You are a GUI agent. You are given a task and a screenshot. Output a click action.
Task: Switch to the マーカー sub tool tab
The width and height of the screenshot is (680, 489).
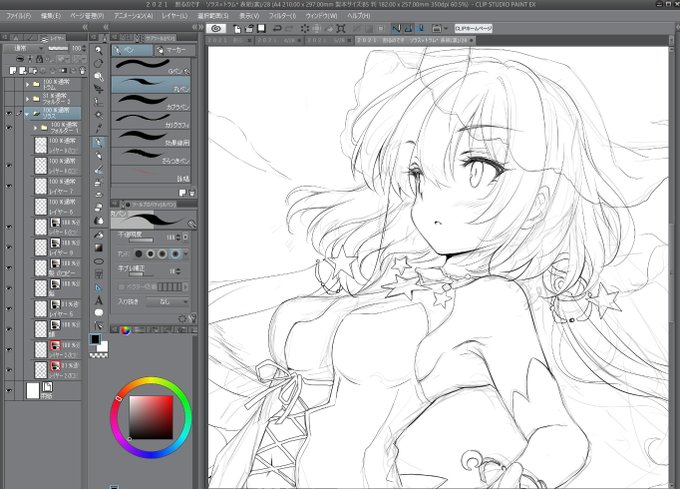(x=173, y=50)
